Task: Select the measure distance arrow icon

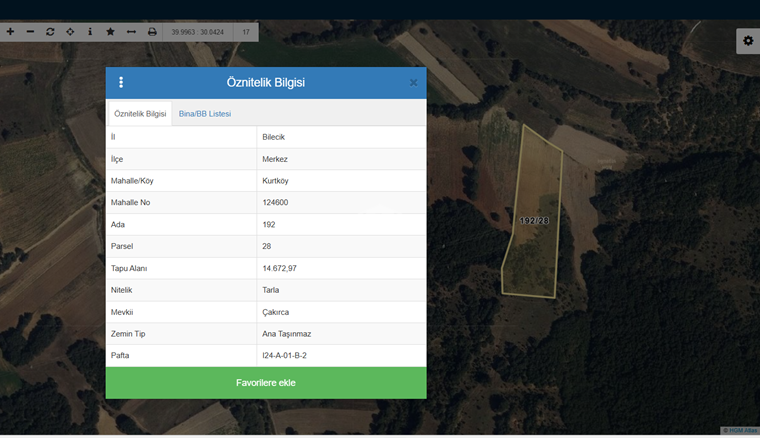Action: tap(131, 32)
